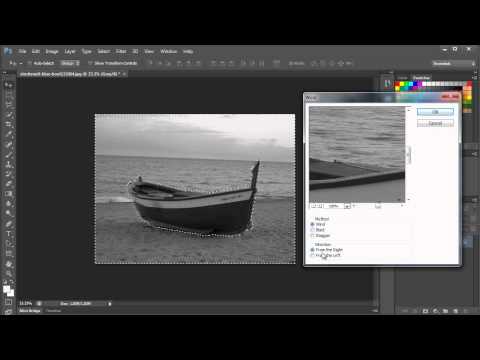Viewport: 480px width, 360px height.
Task: Close the open document tab
Action: 124,74
